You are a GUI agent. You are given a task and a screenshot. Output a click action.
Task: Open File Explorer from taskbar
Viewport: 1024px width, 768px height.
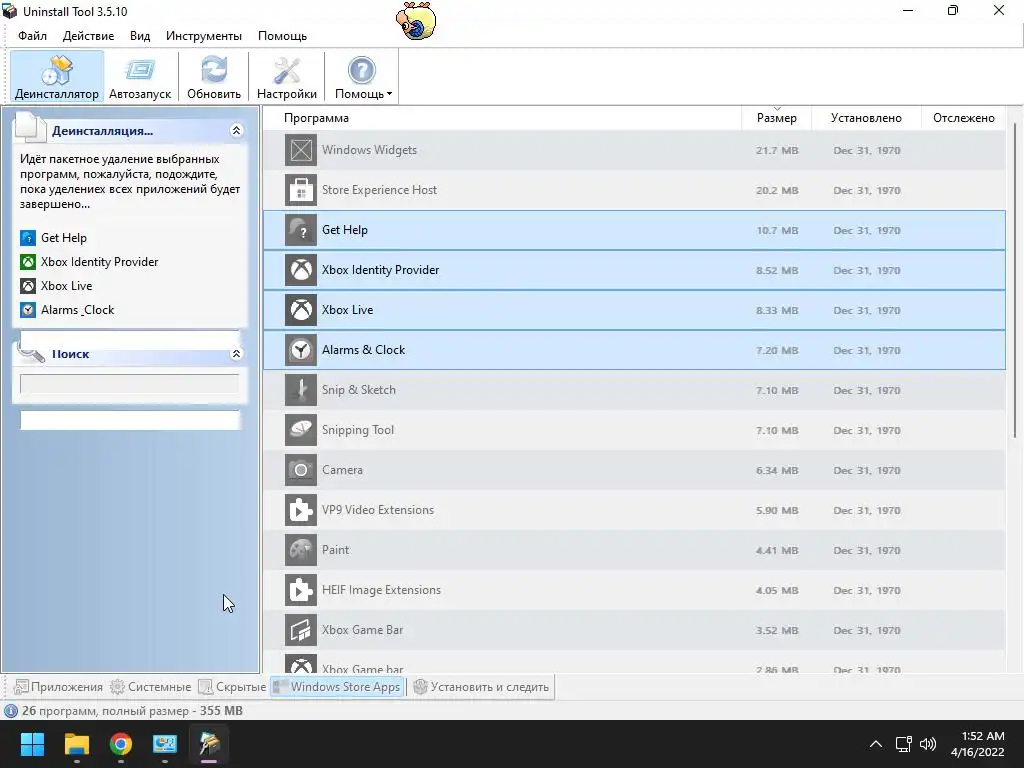pos(76,744)
